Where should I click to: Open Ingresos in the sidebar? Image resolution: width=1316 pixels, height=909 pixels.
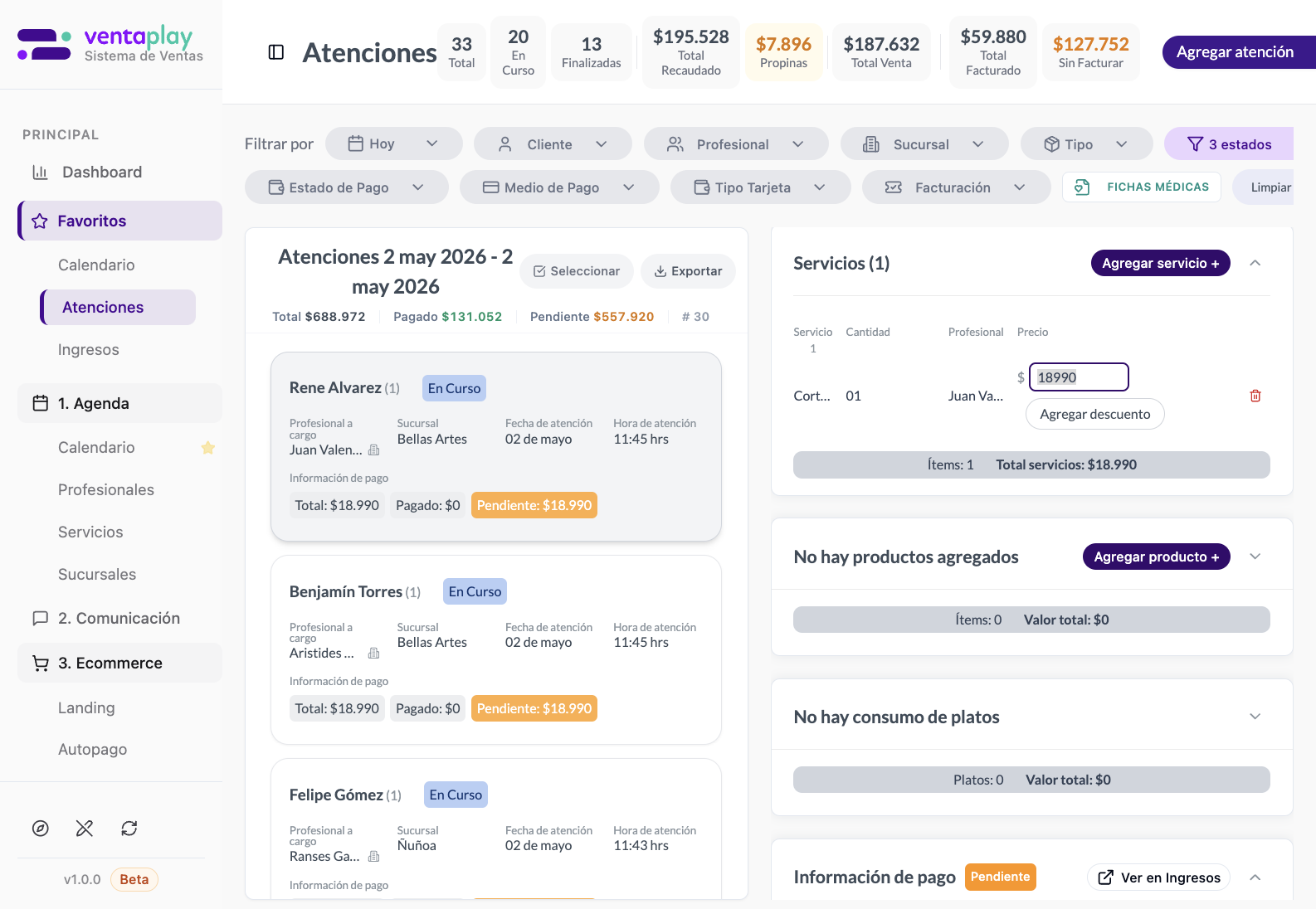coord(89,349)
